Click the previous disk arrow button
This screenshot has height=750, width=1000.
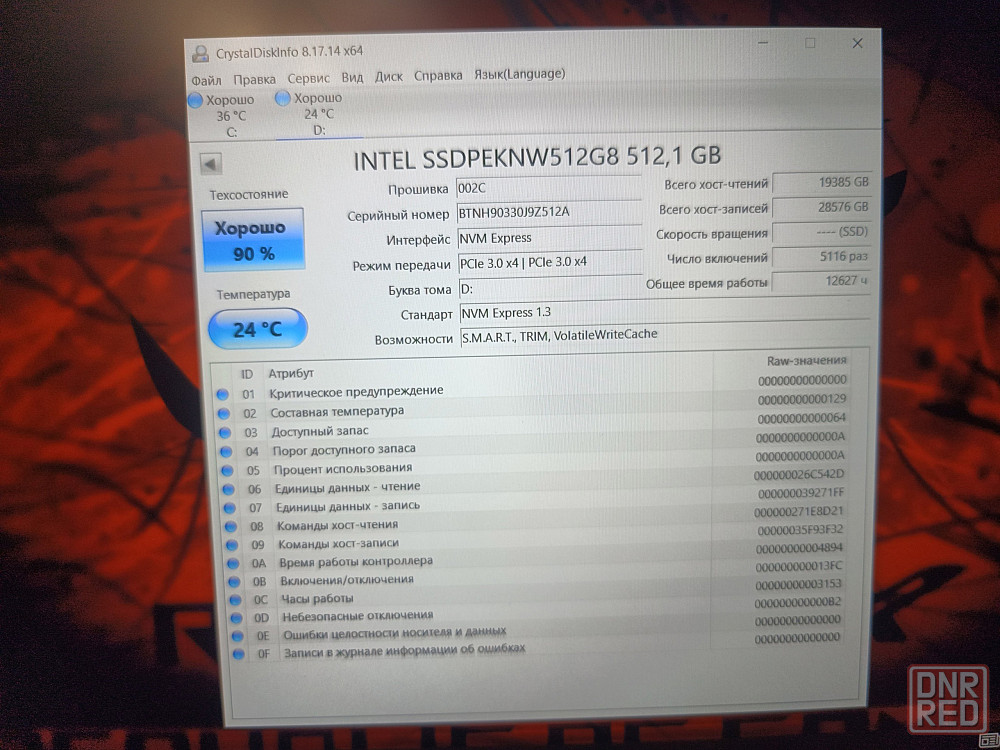211,164
